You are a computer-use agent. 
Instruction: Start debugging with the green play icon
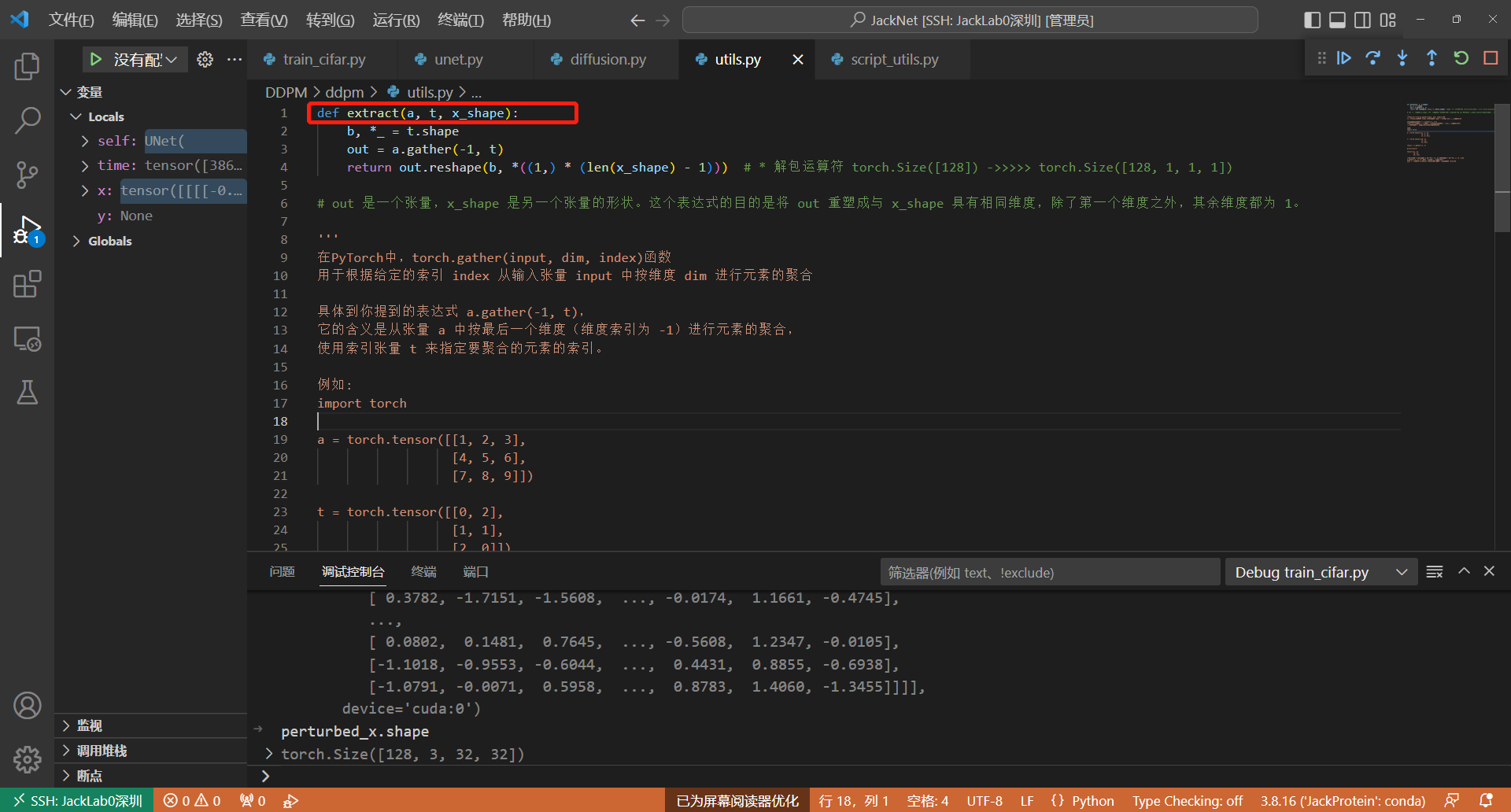[x=96, y=60]
